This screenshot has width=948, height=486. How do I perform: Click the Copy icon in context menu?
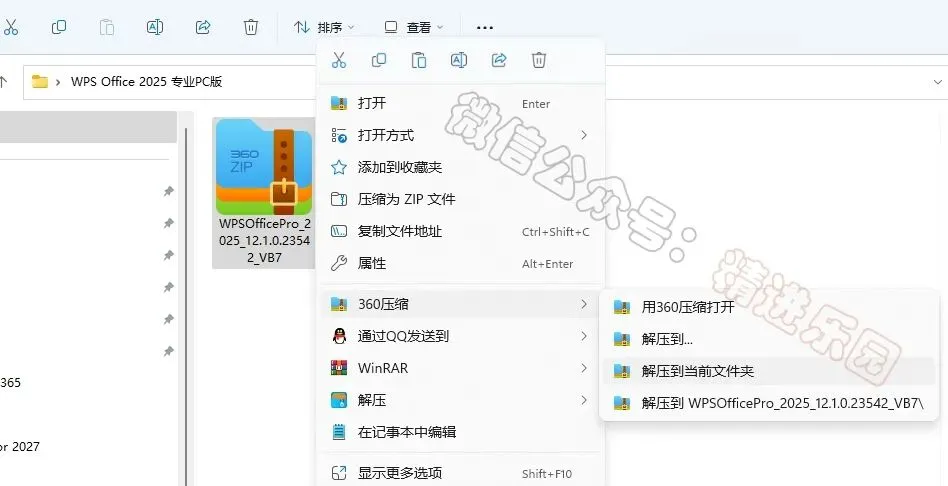tap(378, 60)
